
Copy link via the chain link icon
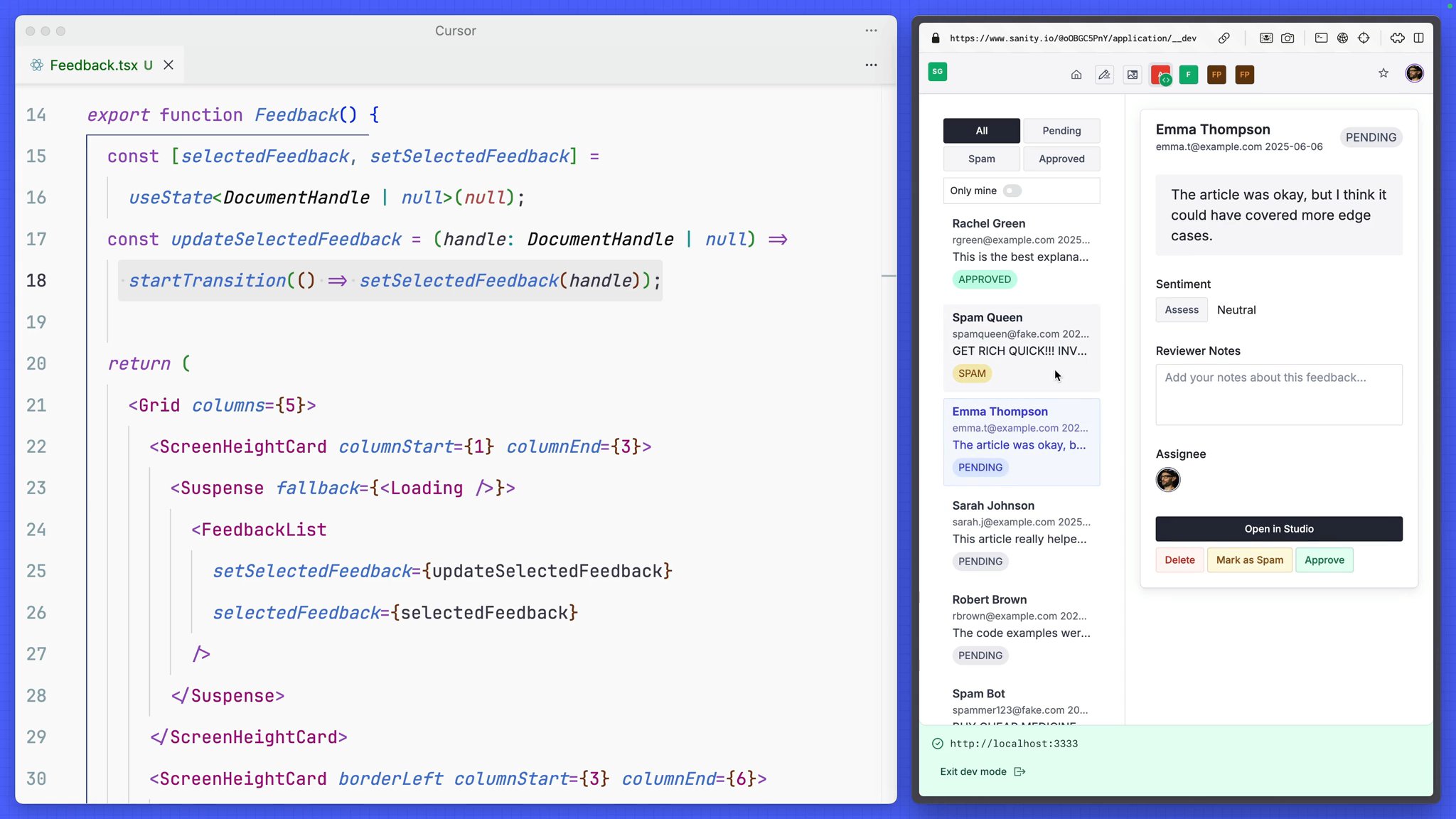coord(1224,38)
